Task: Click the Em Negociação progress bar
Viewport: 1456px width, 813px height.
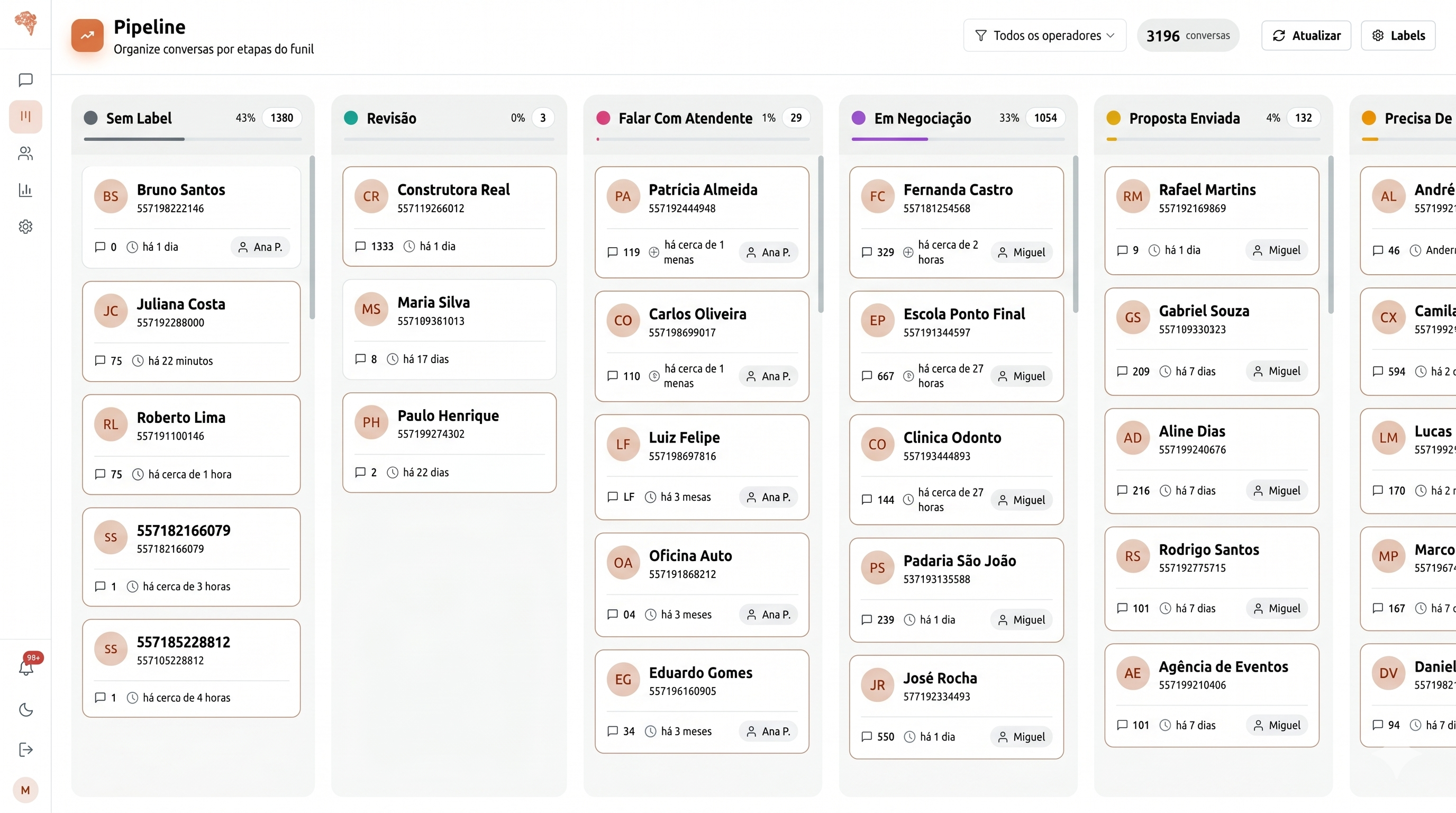Action: (958, 139)
